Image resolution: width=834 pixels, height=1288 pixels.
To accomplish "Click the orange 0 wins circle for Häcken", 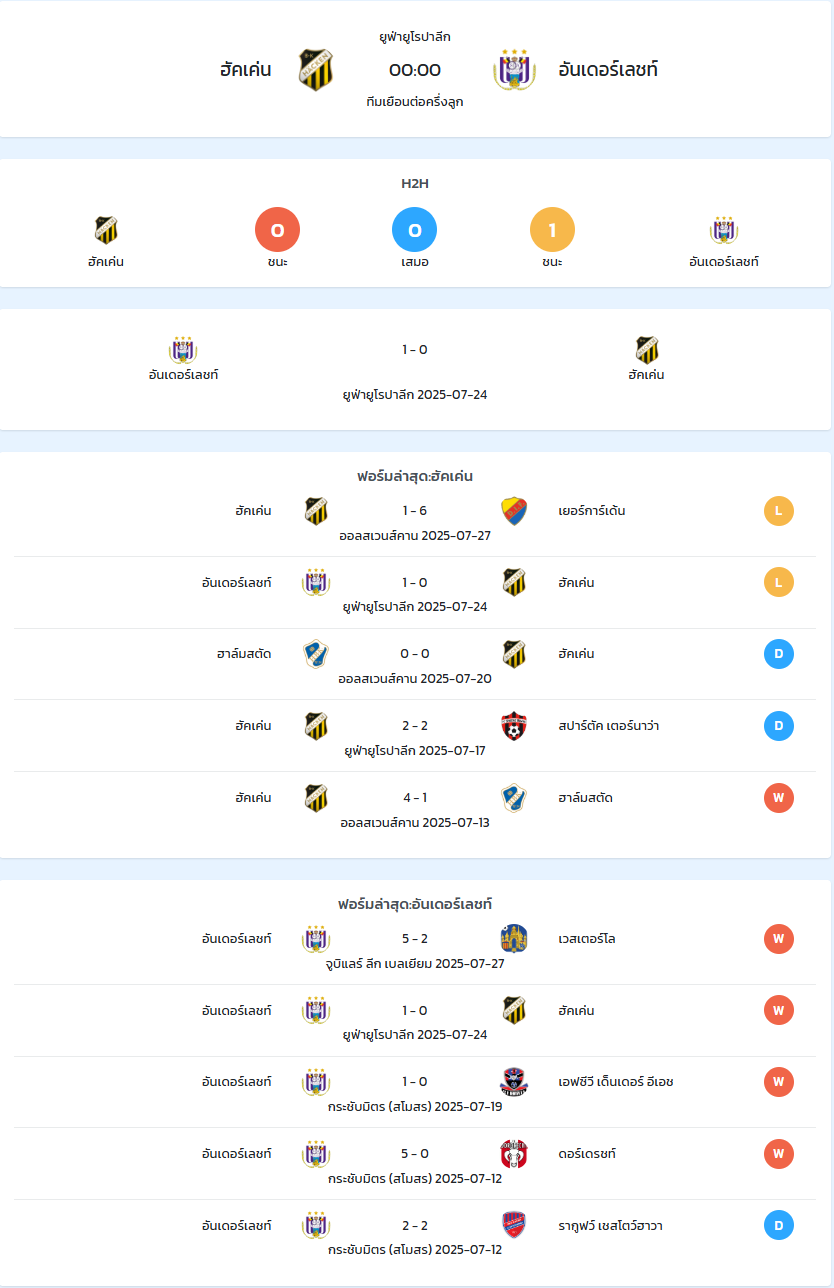I will (278, 231).
